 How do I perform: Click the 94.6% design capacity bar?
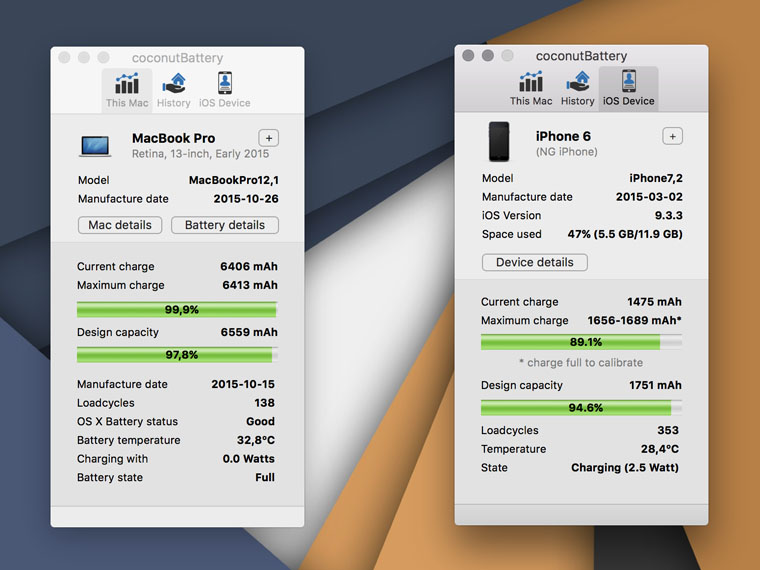[x=581, y=408]
